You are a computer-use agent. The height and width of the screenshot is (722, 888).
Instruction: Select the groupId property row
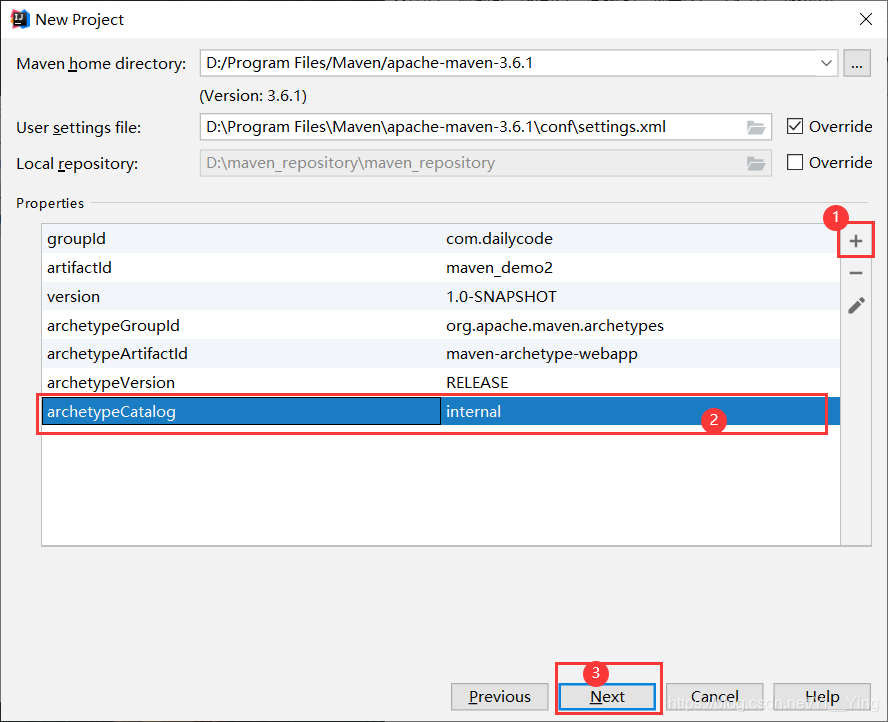pos(441,239)
